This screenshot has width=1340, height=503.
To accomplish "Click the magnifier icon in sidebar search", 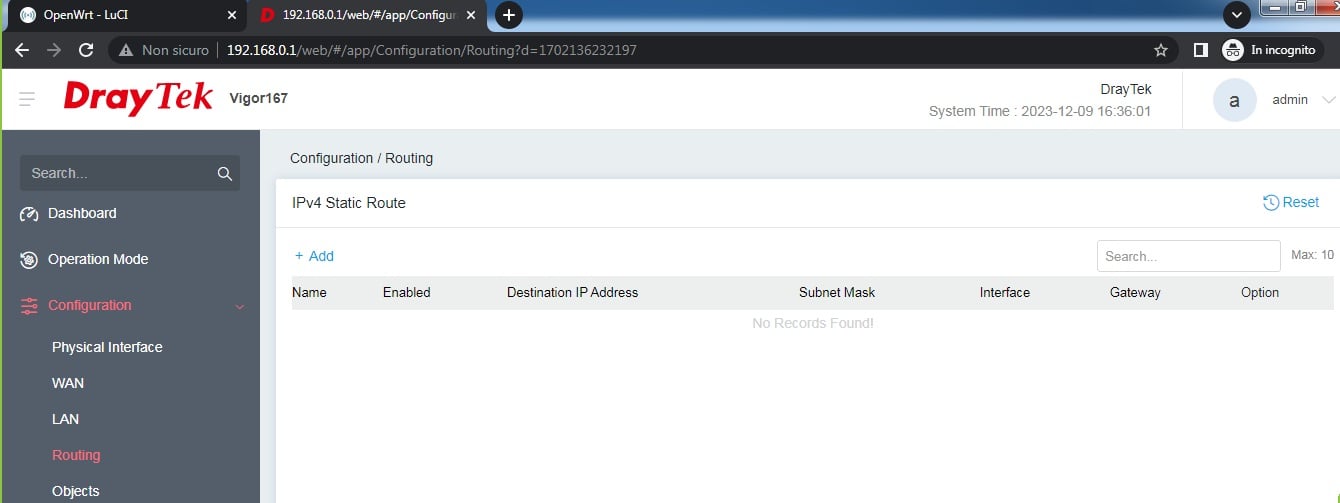I will tap(224, 174).
